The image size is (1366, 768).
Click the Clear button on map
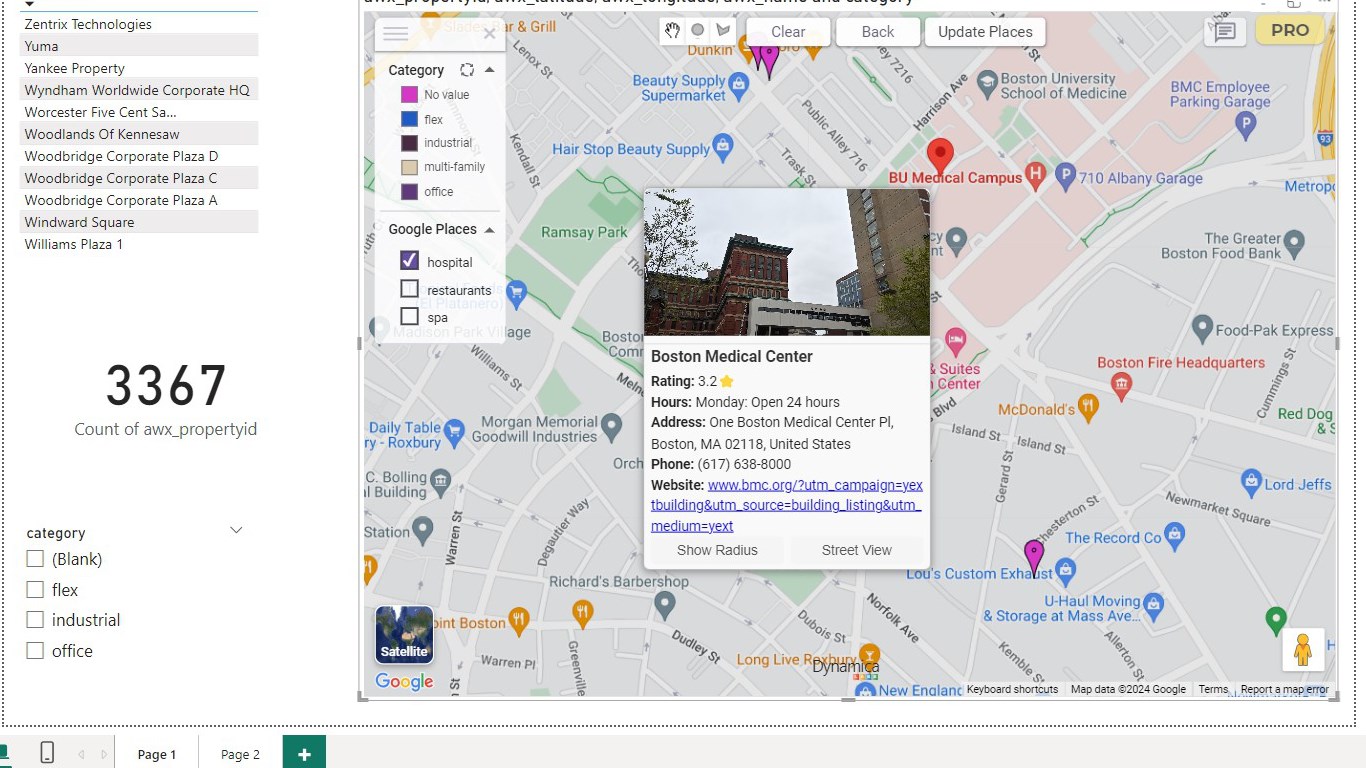coord(788,32)
